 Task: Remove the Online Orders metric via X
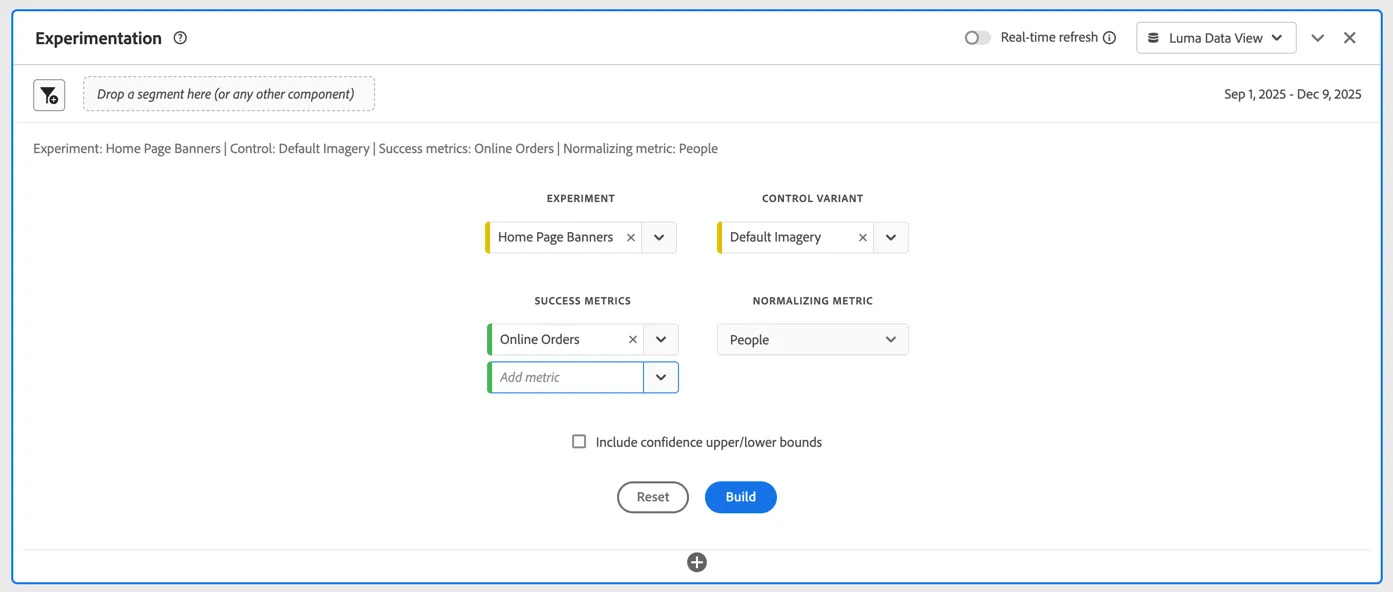pos(633,340)
